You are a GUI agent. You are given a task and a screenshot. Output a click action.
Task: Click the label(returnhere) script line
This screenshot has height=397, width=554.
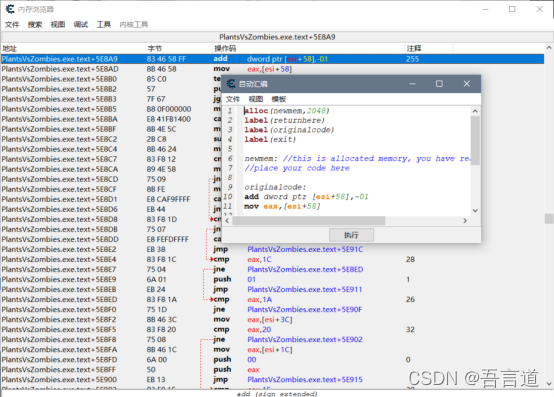click(284, 120)
